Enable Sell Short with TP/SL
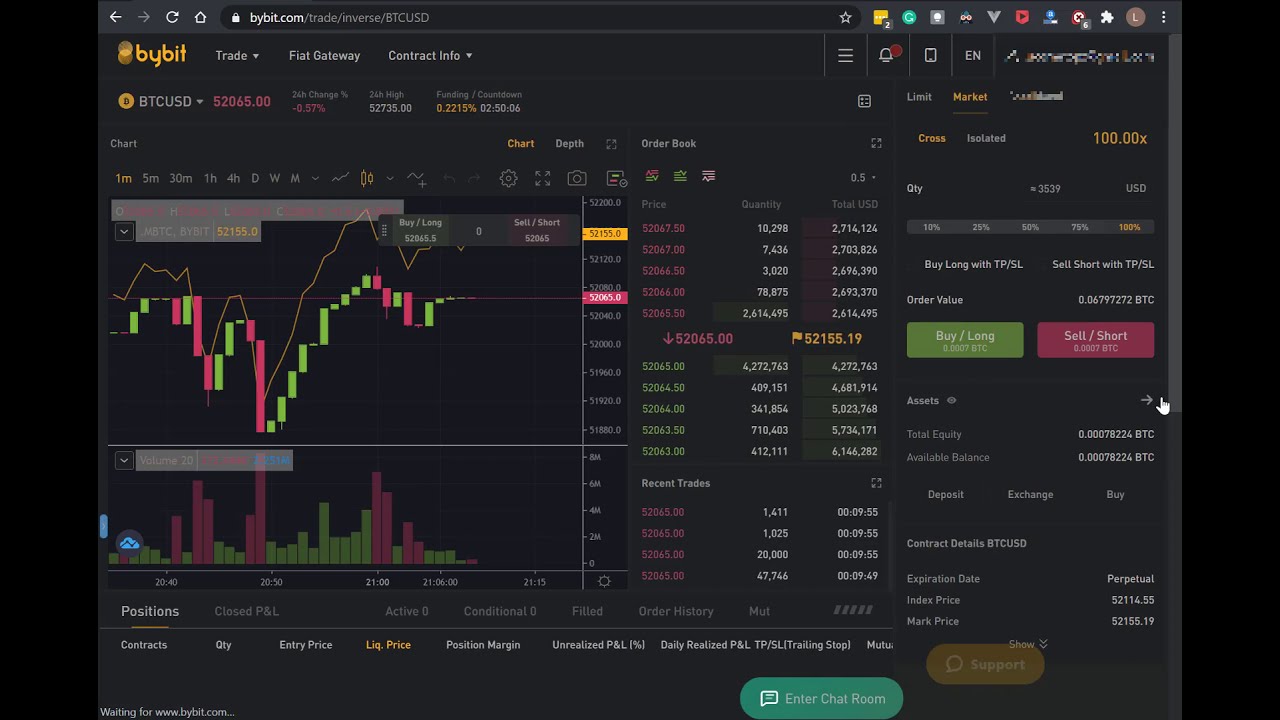Viewport: 1280px width, 720px height. (x=1103, y=264)
